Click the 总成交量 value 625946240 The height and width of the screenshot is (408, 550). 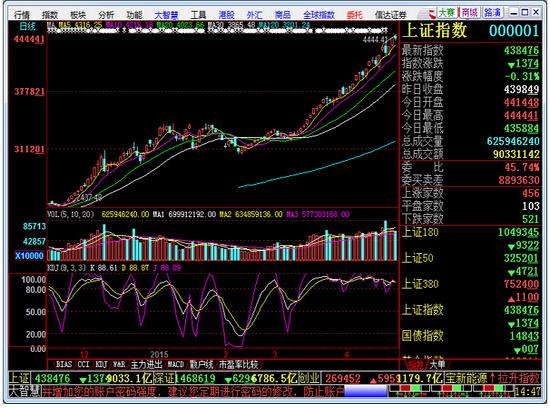(x=513, y=141)
